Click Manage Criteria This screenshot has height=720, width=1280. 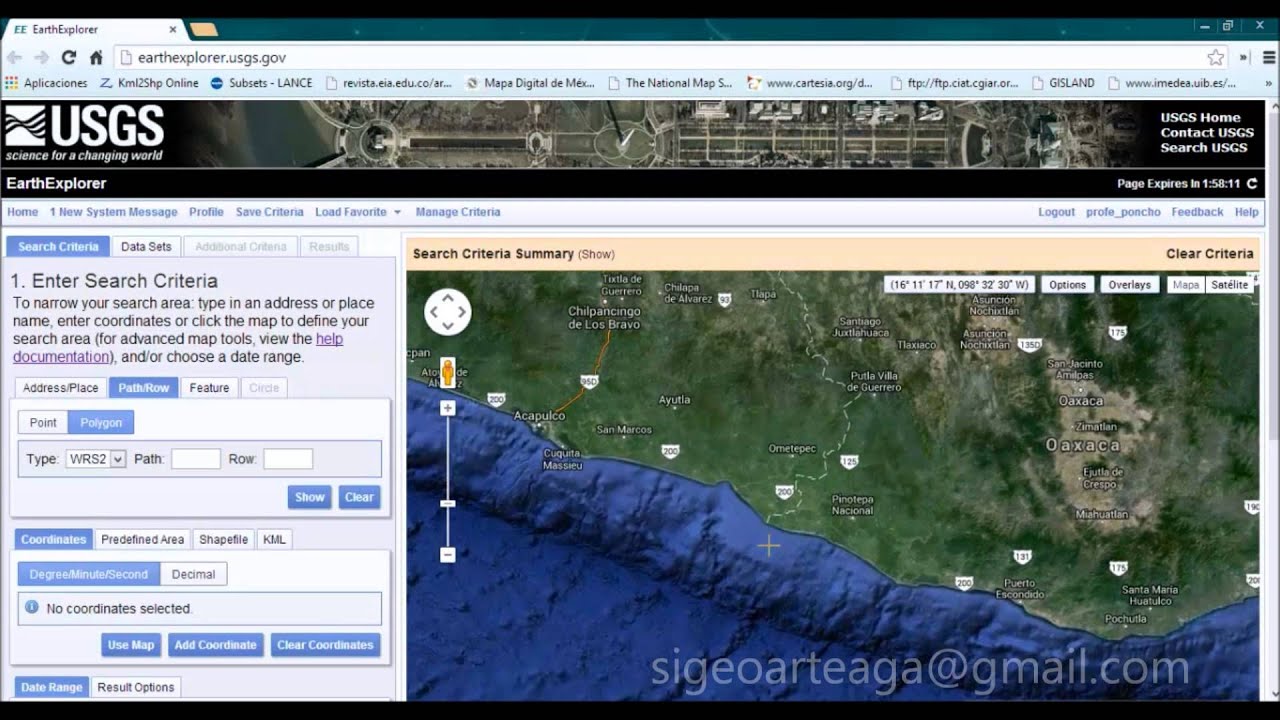458,212
